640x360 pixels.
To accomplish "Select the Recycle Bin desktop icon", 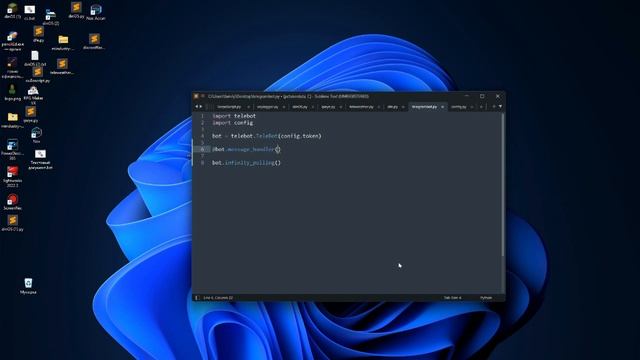I will (28, 286).
